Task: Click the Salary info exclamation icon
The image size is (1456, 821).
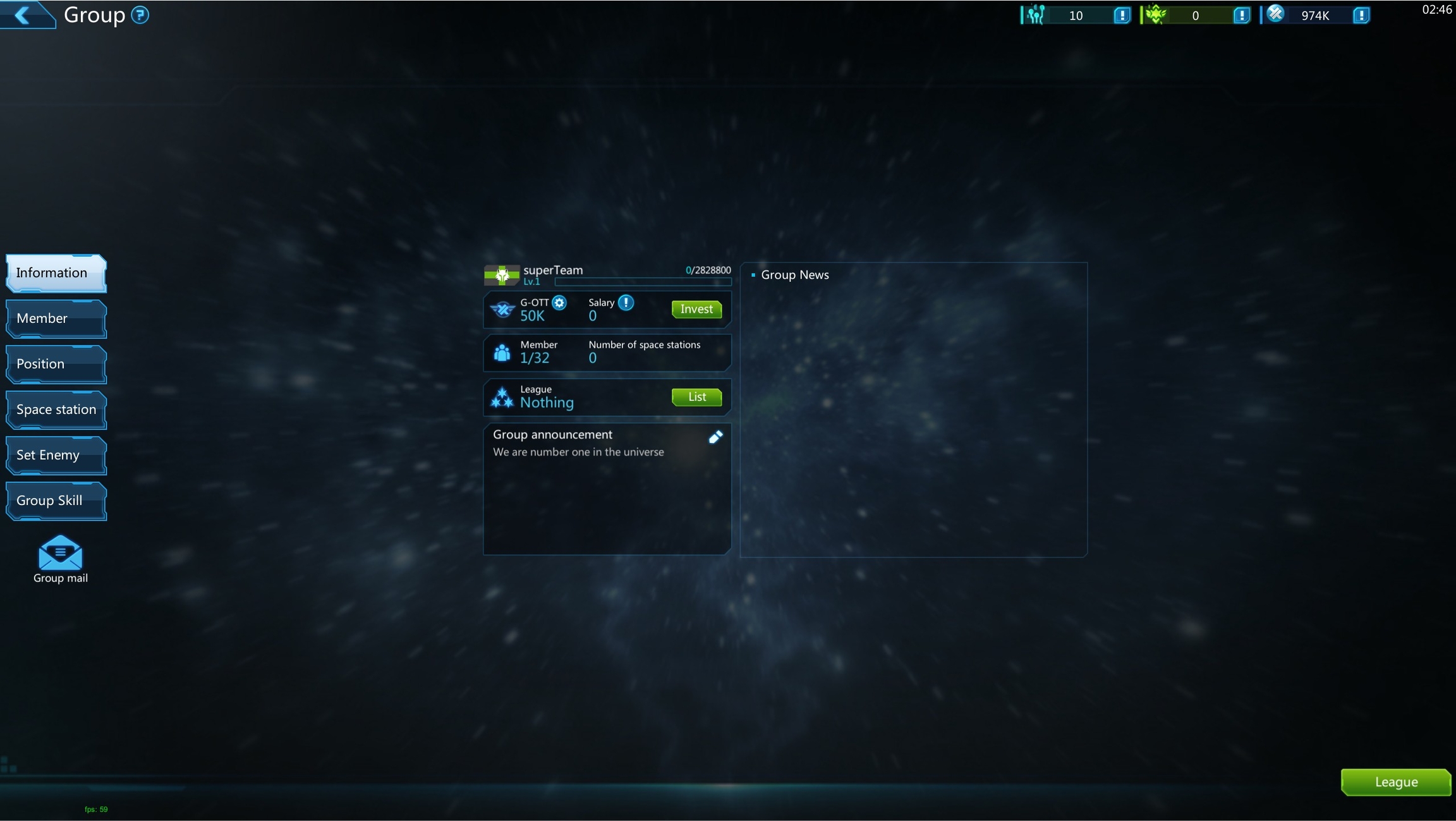Action: 626,303
